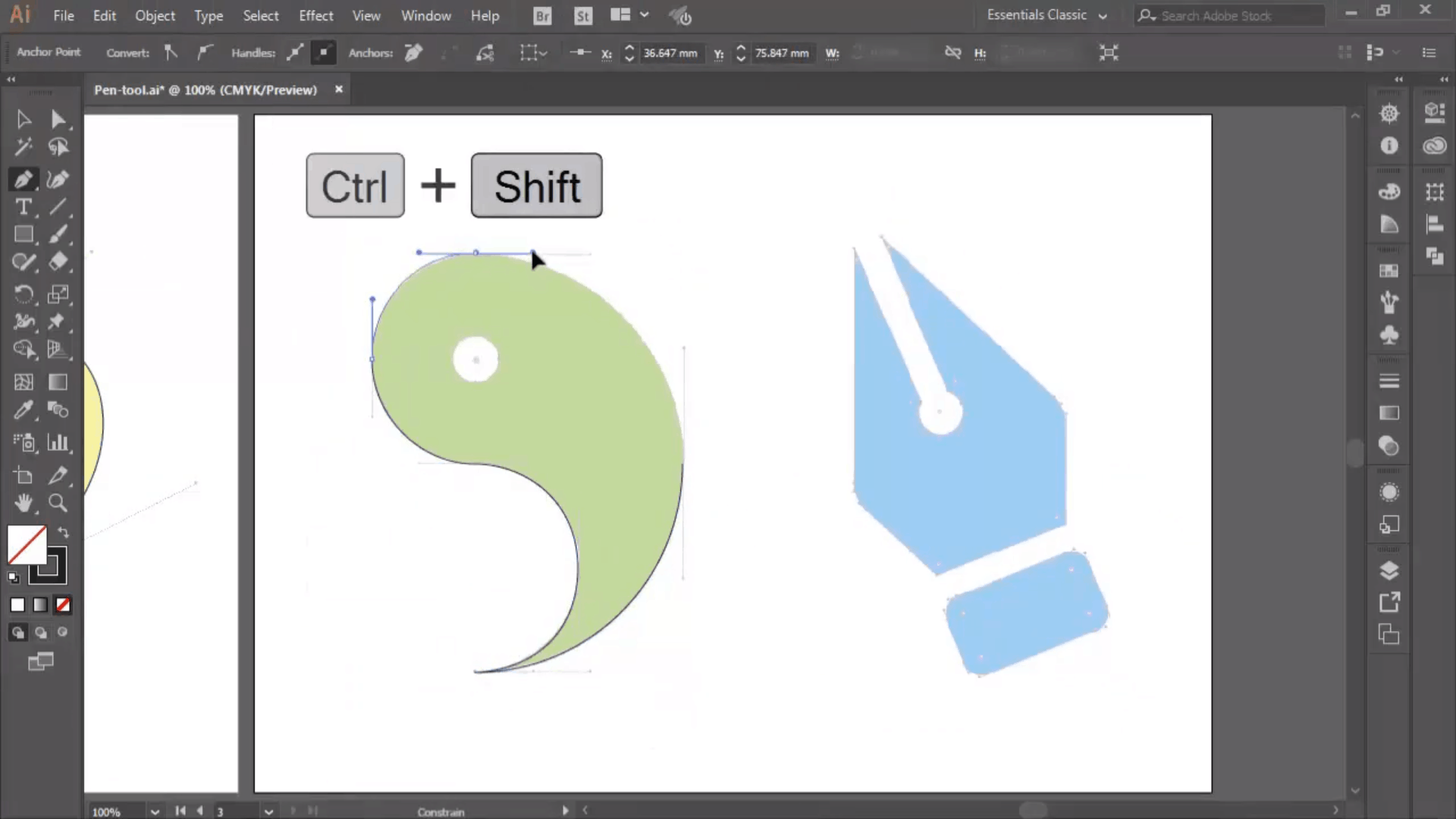Select the Artboard tool

pos(24,475)
